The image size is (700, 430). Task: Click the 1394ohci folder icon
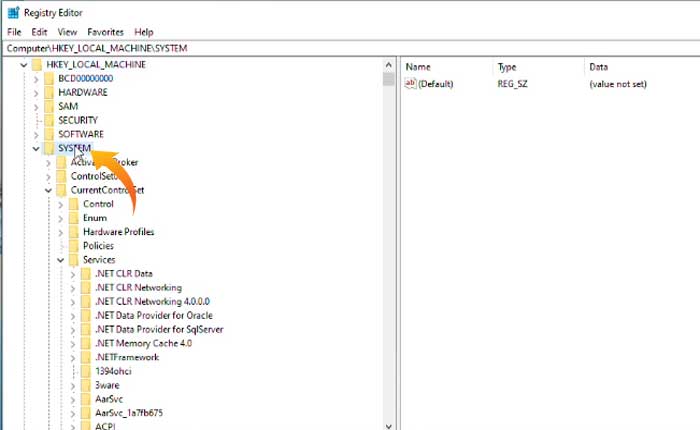pos(86,371)
